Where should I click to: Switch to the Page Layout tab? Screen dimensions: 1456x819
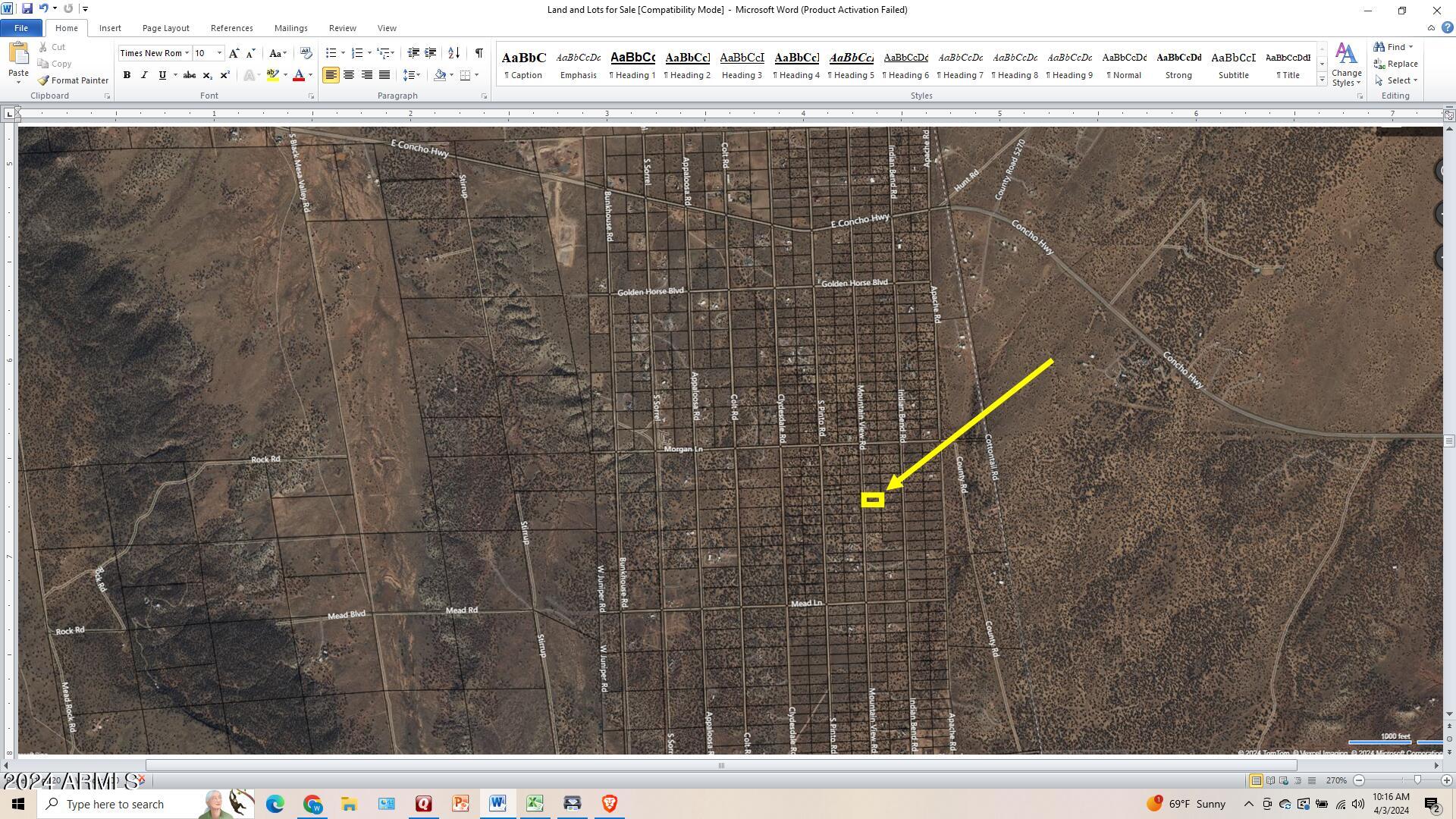point(165,28)
